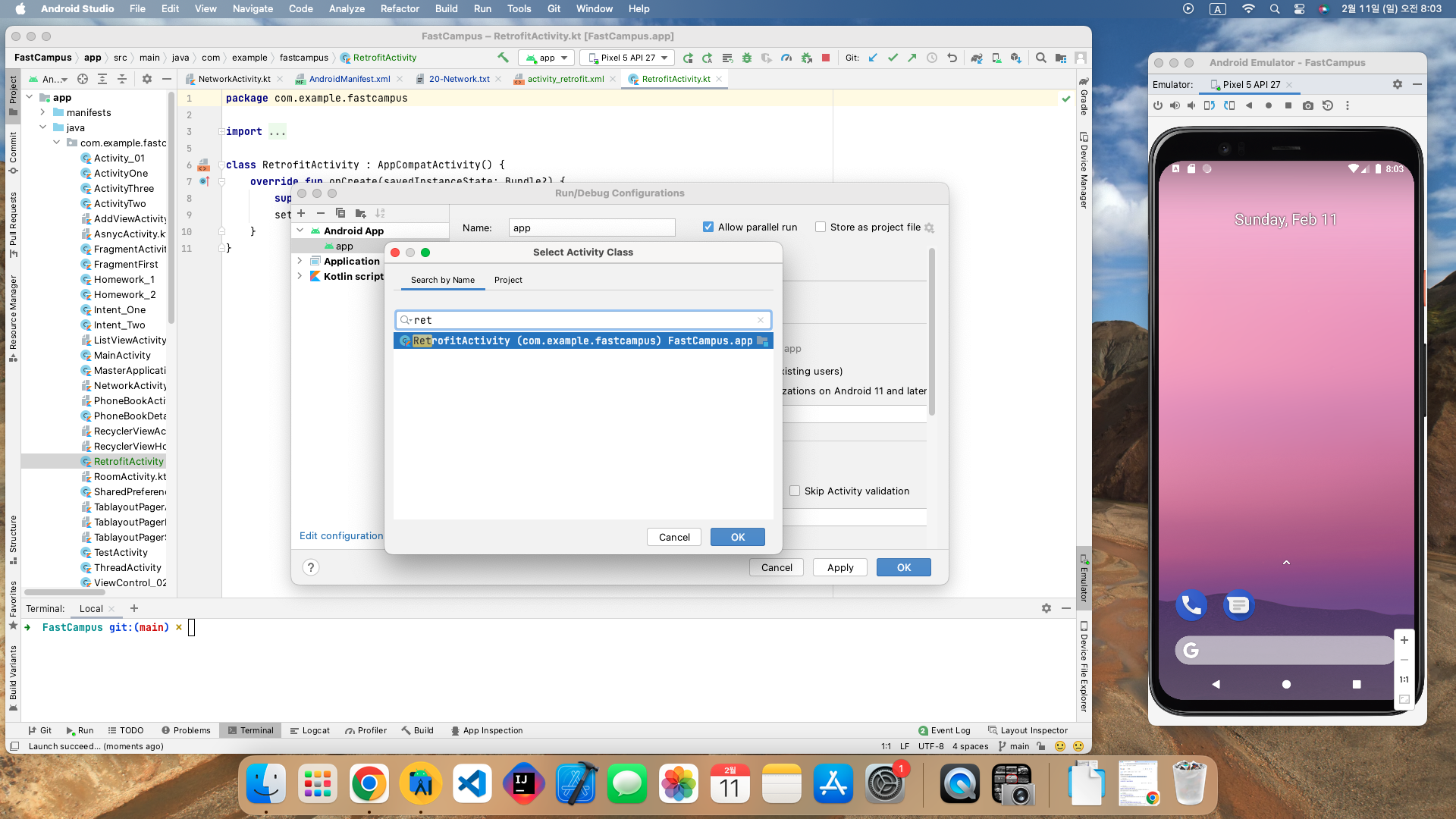Collapse the manifests folder tree node
Viewport: 1456px width, 819px height.
coord(43,112)
